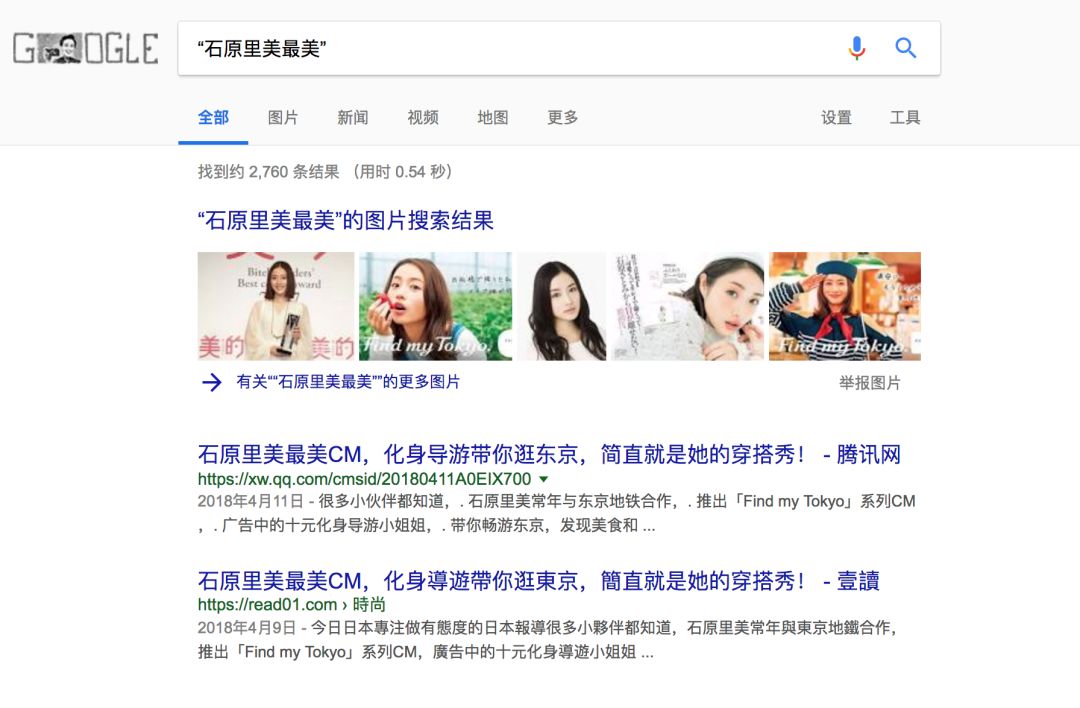Open the 设置 settings menu

pos(836,118)
